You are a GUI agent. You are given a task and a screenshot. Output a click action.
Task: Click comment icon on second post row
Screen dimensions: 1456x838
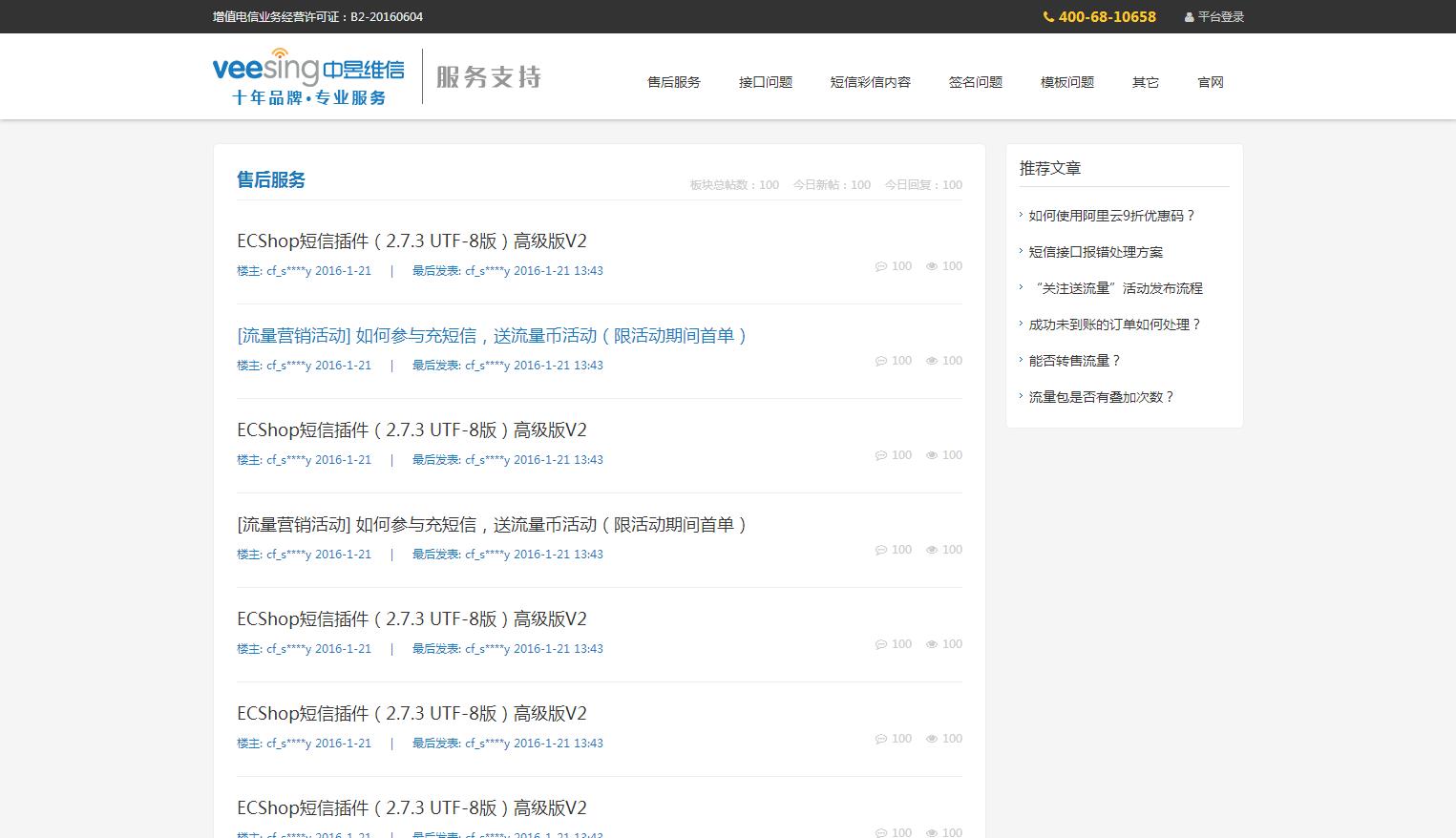point(880,361)
